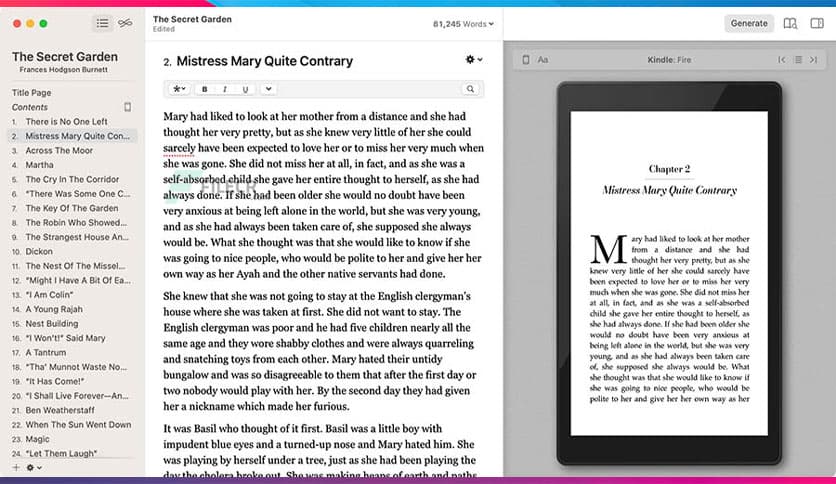This screenshot has height=484, width=836.
Task: Click the misspelled word sarcely in the editor
Action: [x=179, y=148]
